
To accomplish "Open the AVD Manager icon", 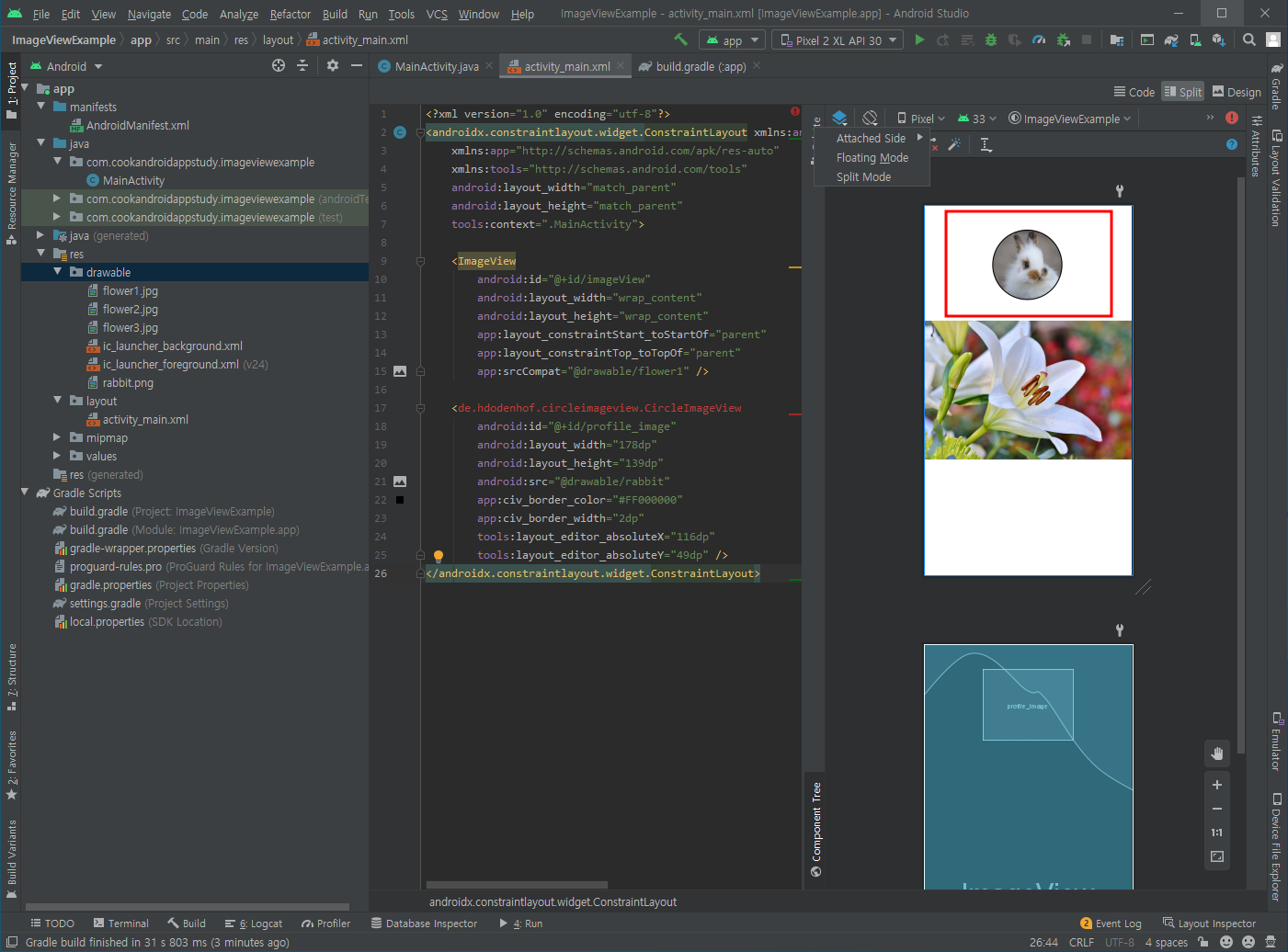I will click(1194, 40).
